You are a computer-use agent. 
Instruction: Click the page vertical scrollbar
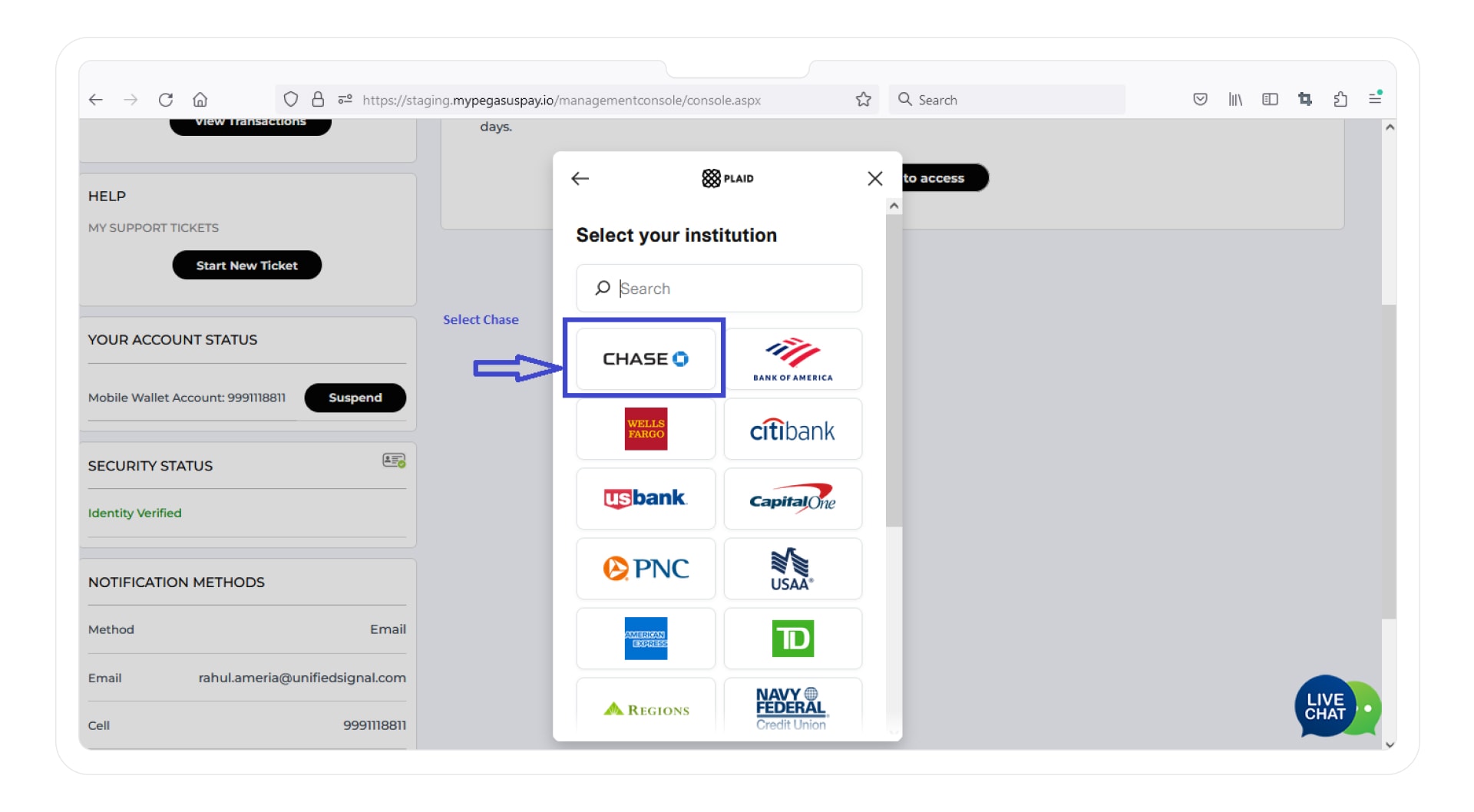1389,460
